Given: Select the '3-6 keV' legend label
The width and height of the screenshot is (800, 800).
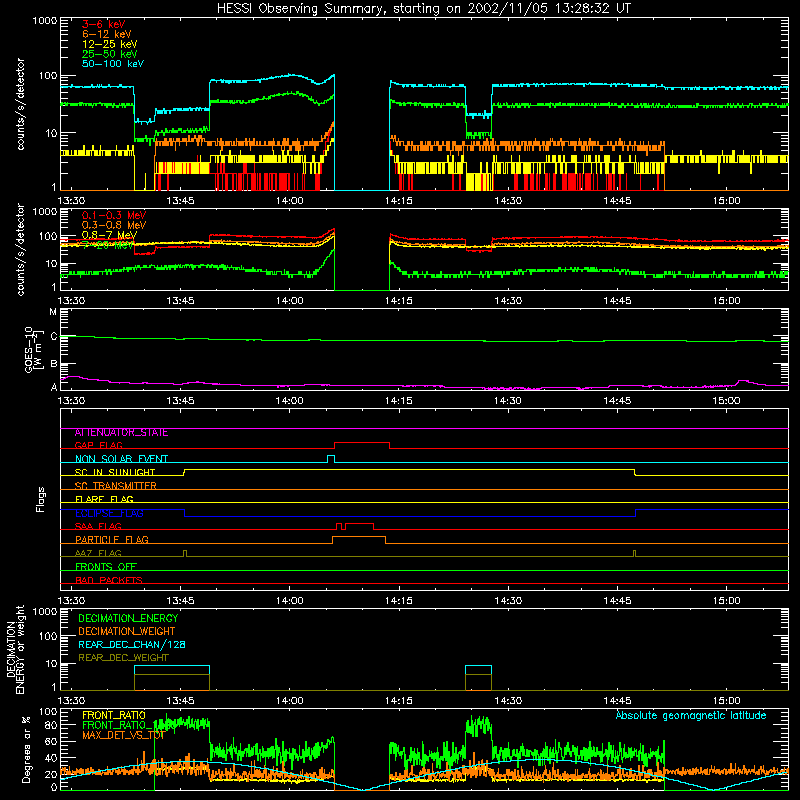Looking at the screenshot, I should pyautogui.click(x=104, y=24).
